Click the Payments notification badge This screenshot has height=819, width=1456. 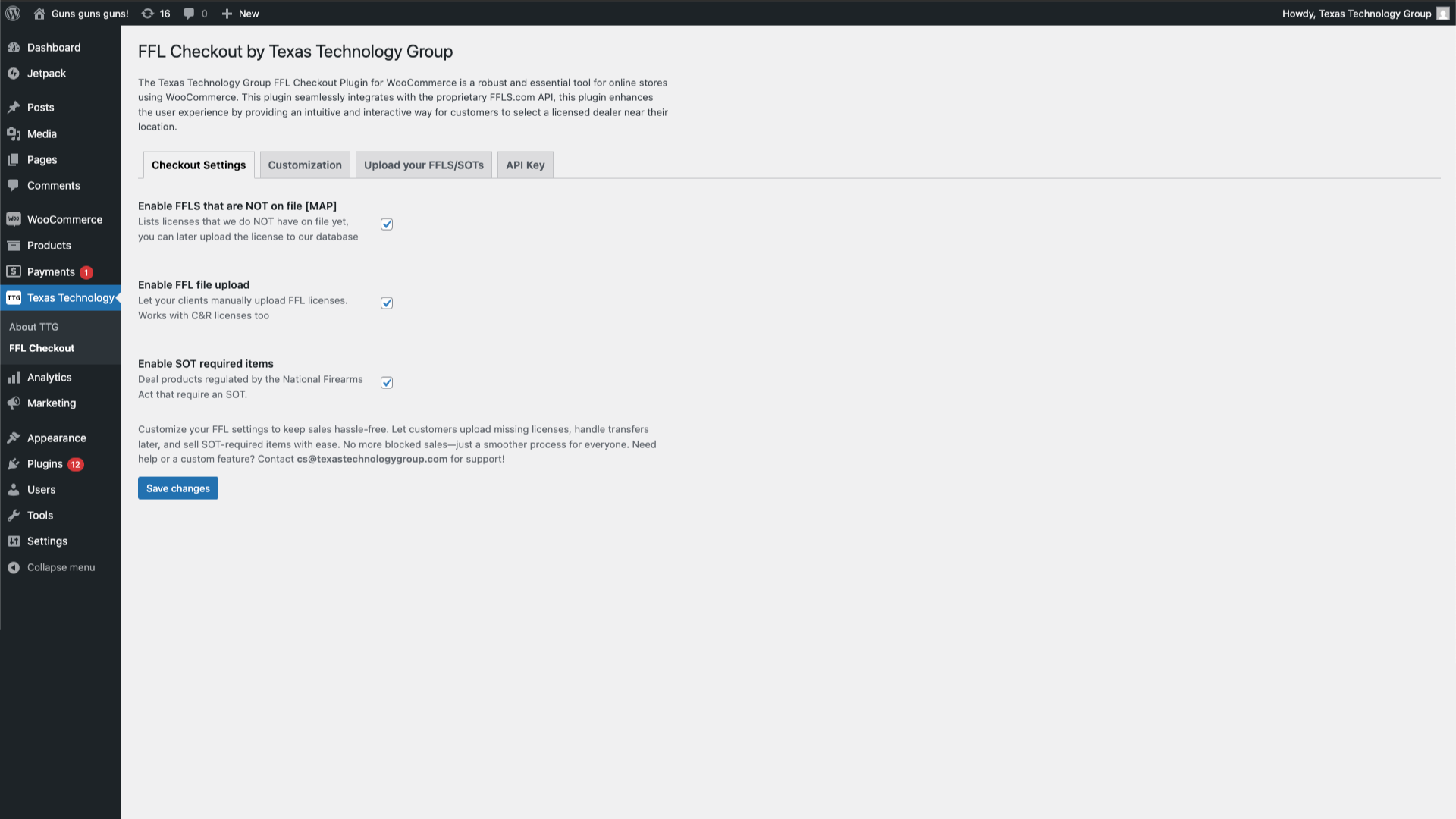tap(86, 272)
